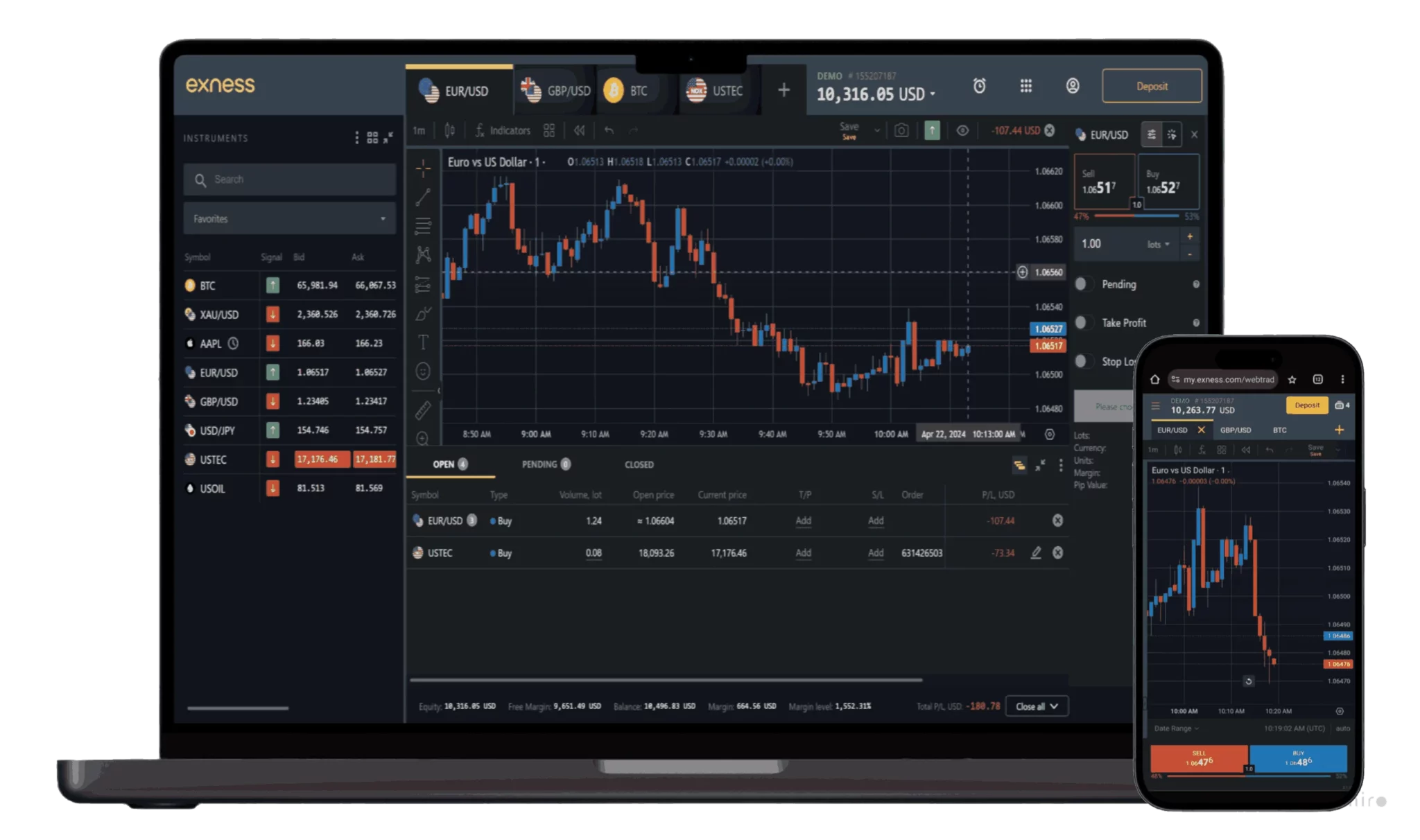Toggle chart object visibility eye icon

(x=962, y=130)
